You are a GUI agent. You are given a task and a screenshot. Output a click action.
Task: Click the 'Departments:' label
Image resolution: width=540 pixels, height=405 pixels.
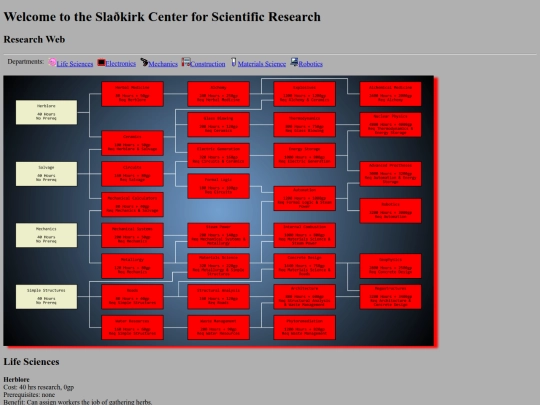click(x=26, y=62)
